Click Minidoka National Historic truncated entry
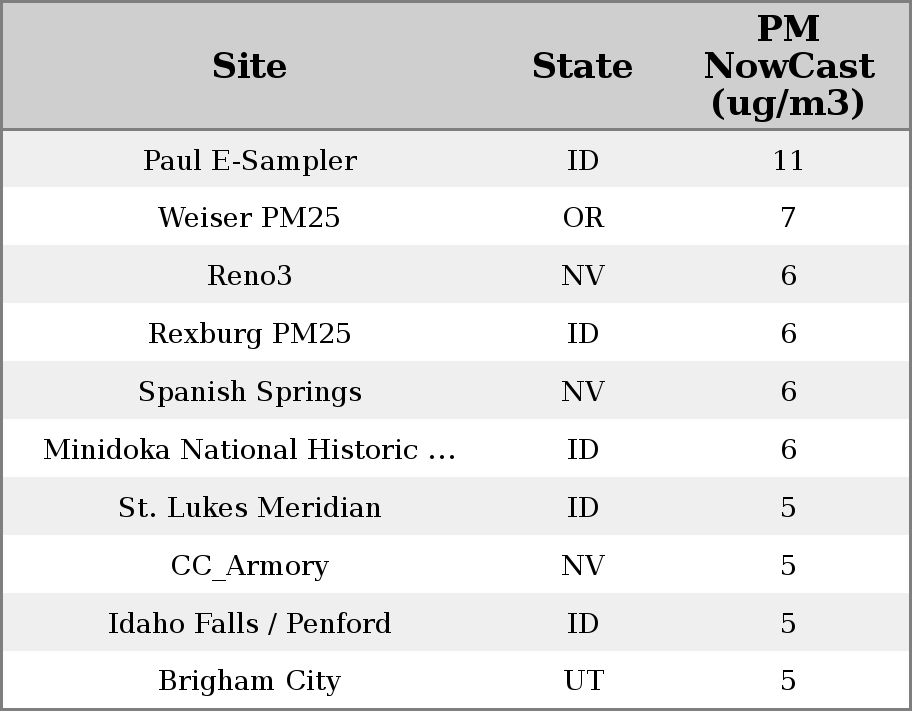Viewport: 912px width, 711px height. coord(249,450)
